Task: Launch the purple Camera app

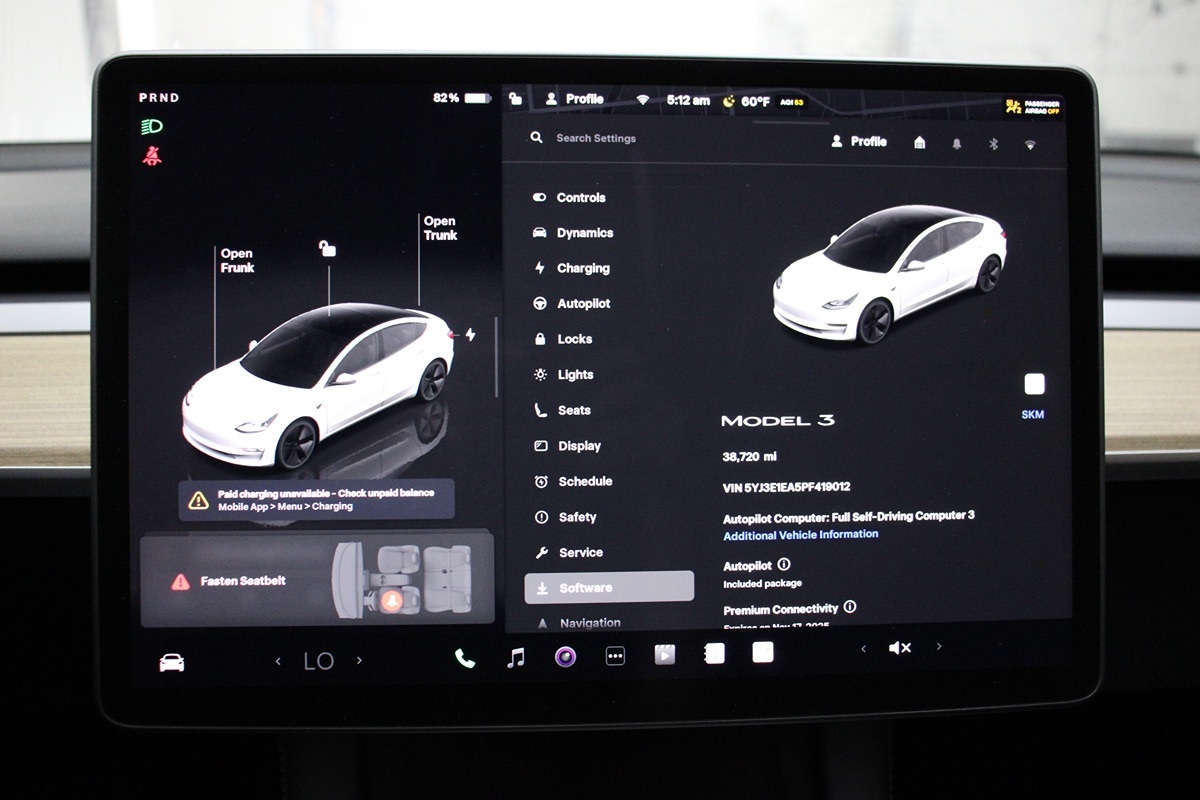Action: point(565,656)
